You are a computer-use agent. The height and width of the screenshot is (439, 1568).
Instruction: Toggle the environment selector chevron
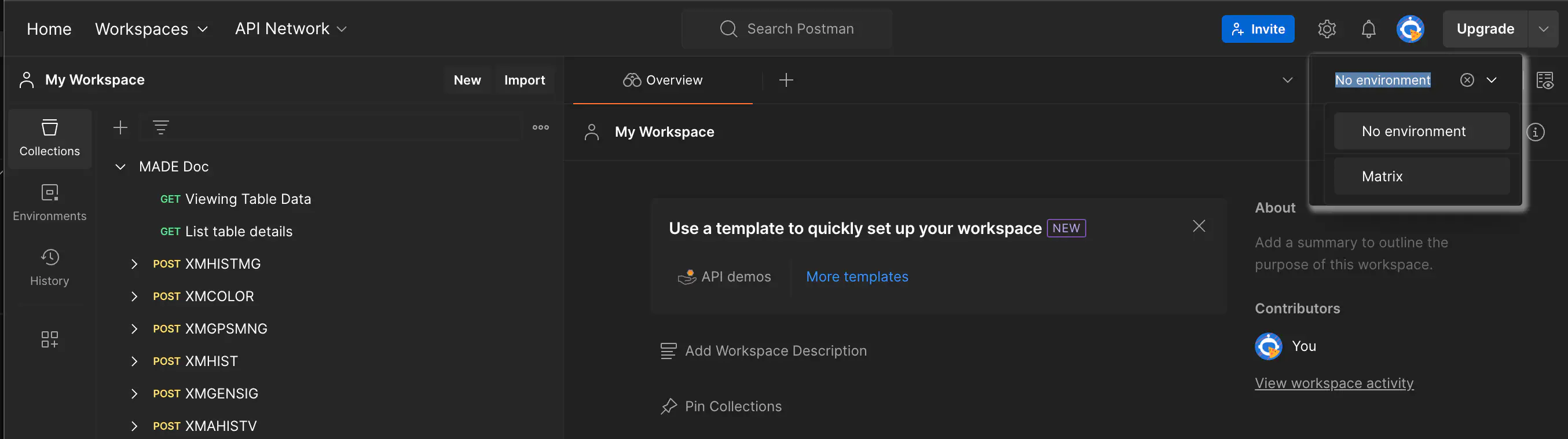1492,80
